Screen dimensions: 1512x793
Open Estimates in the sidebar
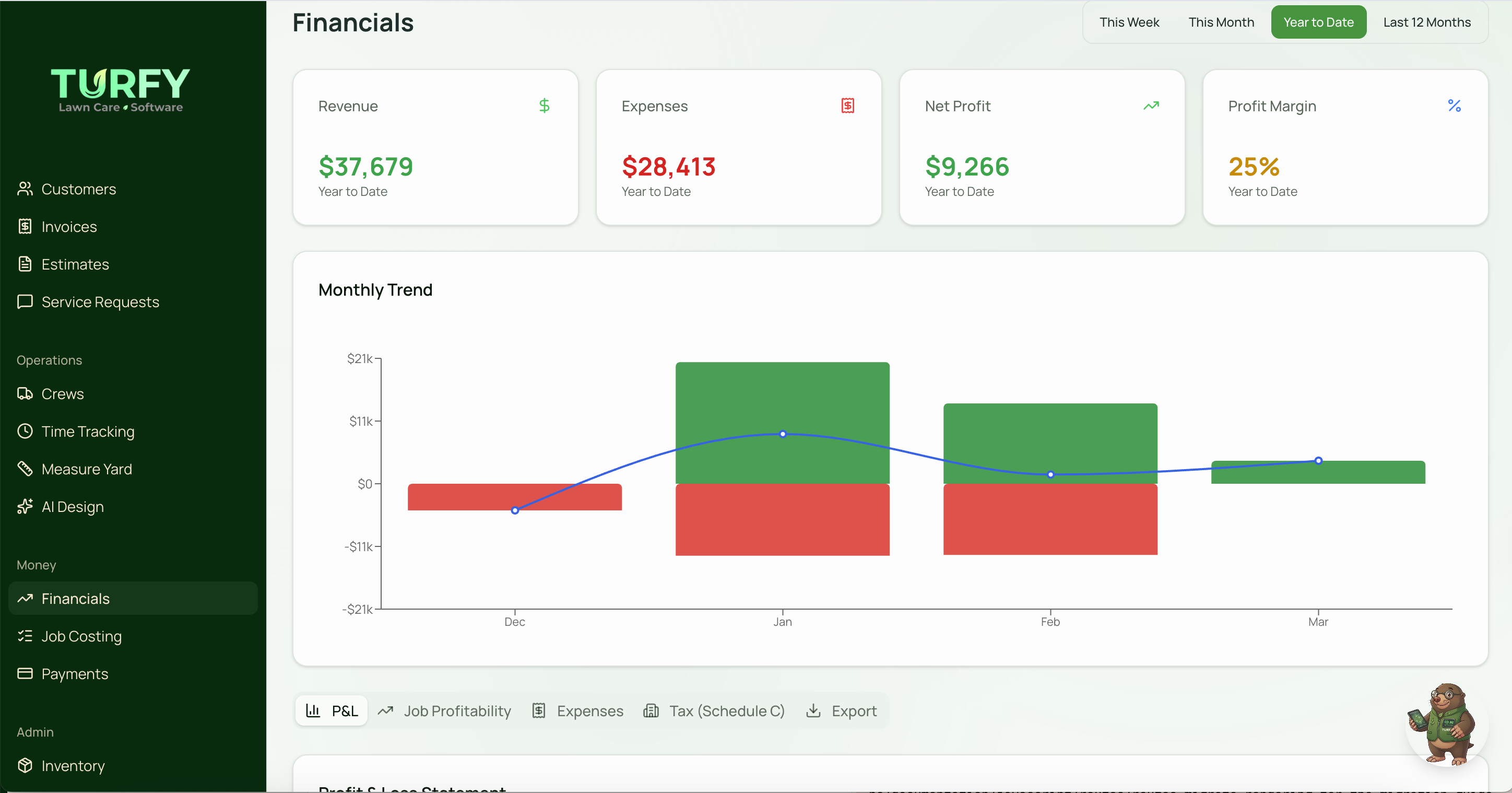tap(133, 264)
